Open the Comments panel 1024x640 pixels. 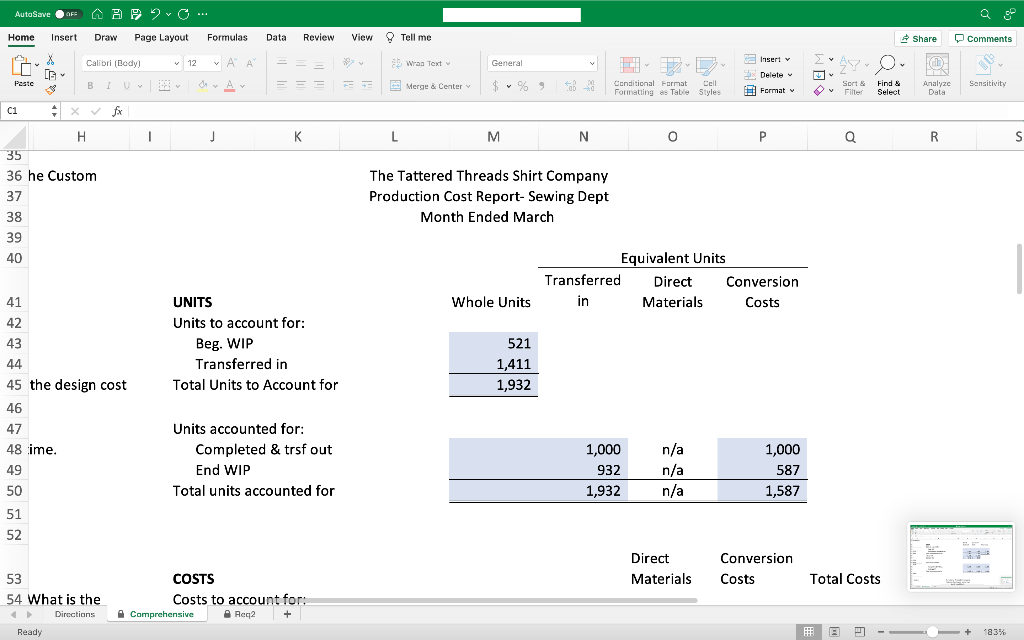pyautogui.click(x=981, y=37)
